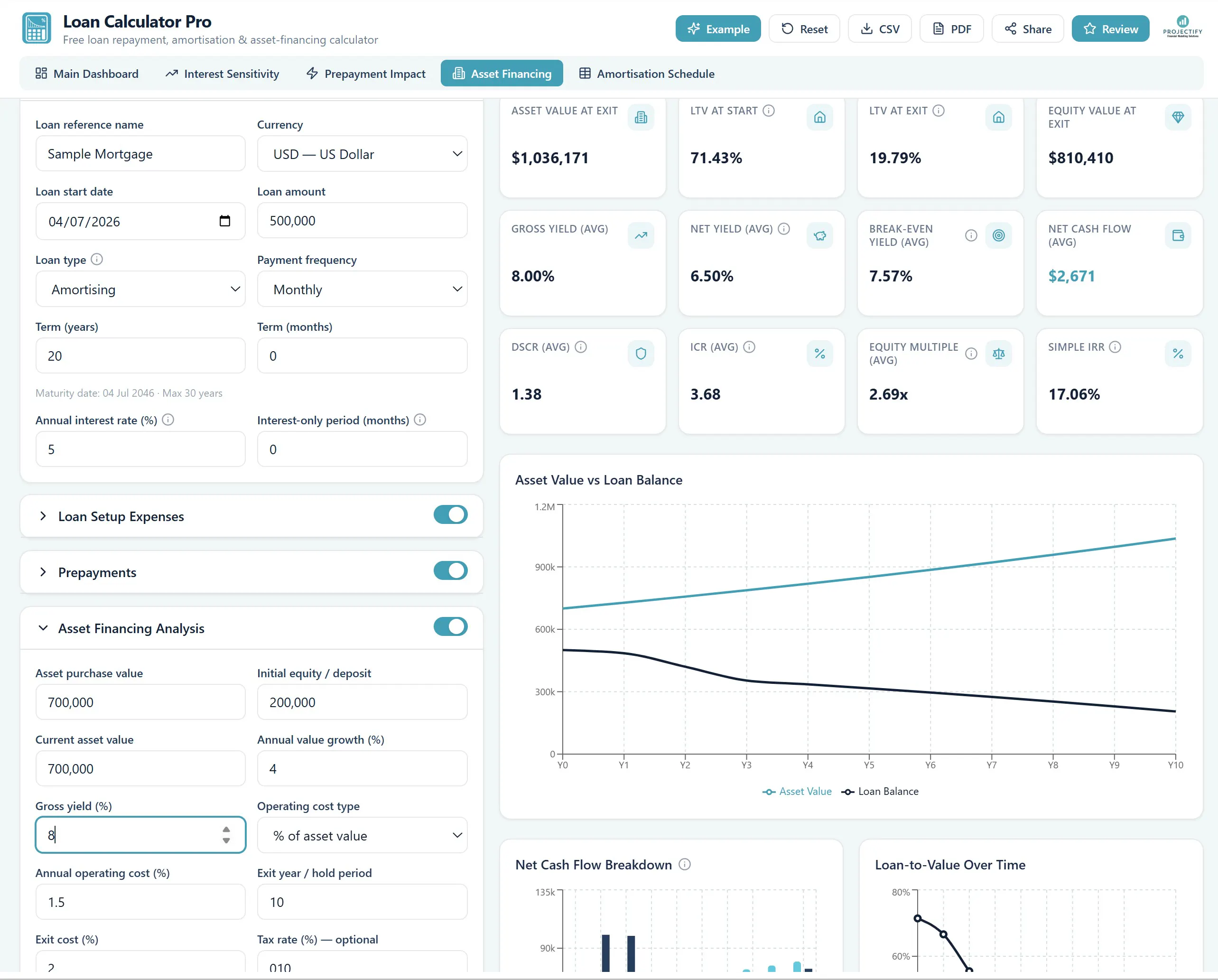Click the LTV at Exit home icon

point(998,117)
